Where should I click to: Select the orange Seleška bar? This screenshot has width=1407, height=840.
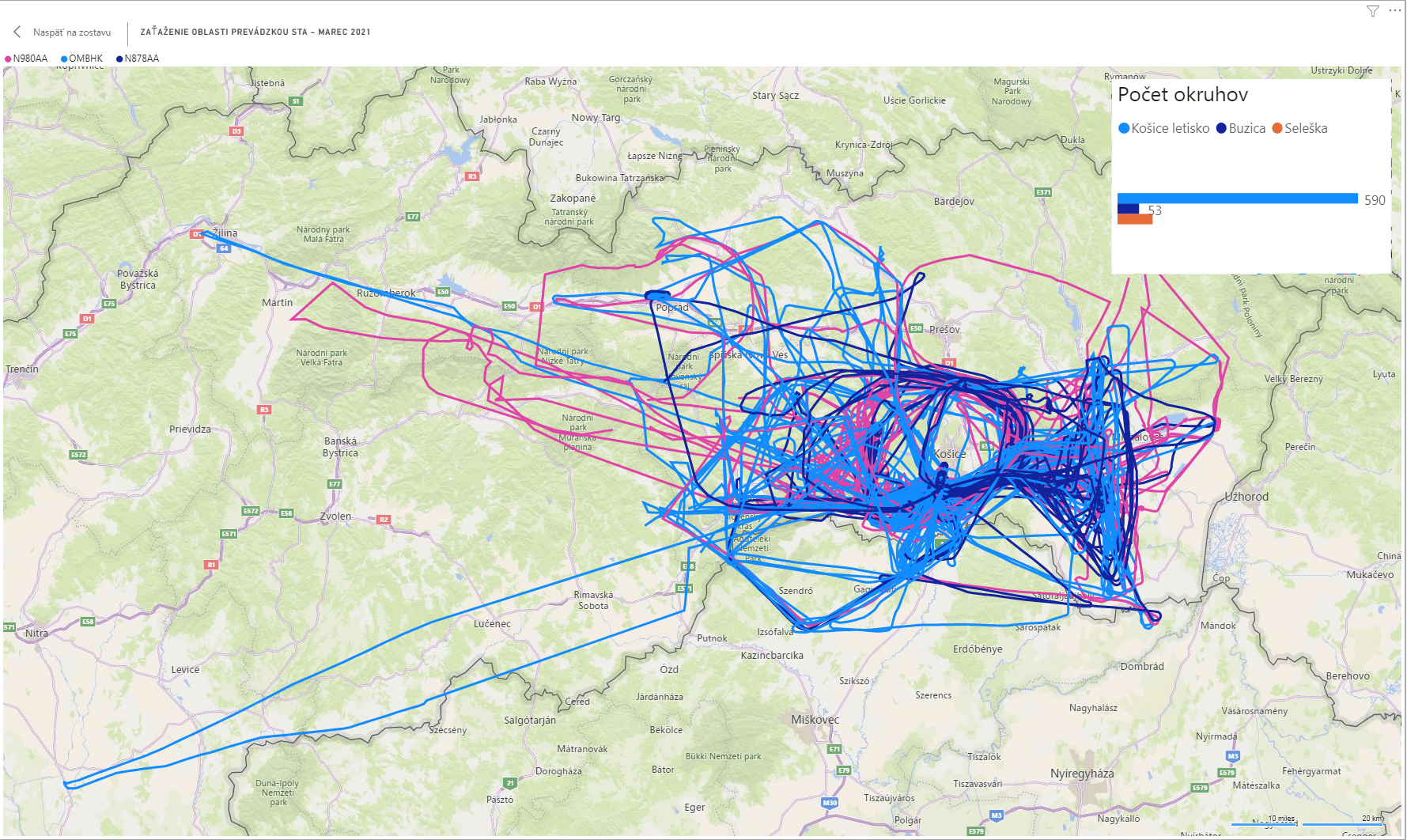1134,219
